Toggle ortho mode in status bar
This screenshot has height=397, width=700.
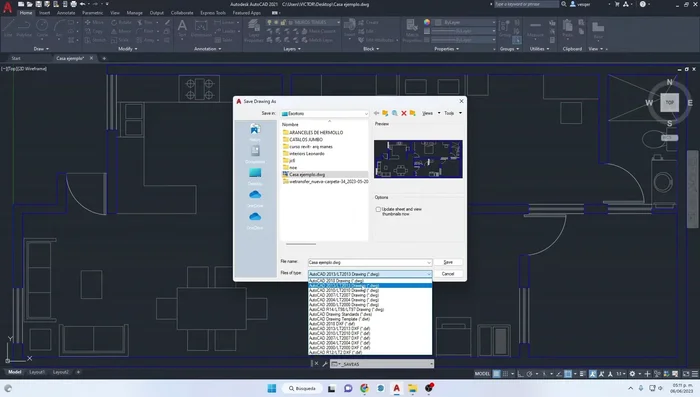521,374
